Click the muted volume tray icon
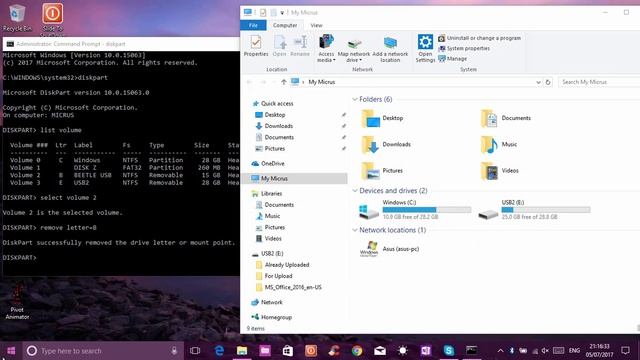This screenshot has height=360, width=640. click(545, 351)
